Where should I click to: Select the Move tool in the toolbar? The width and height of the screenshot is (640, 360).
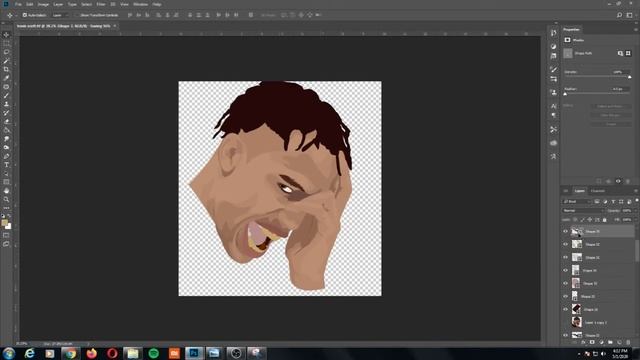pos(6,35)
